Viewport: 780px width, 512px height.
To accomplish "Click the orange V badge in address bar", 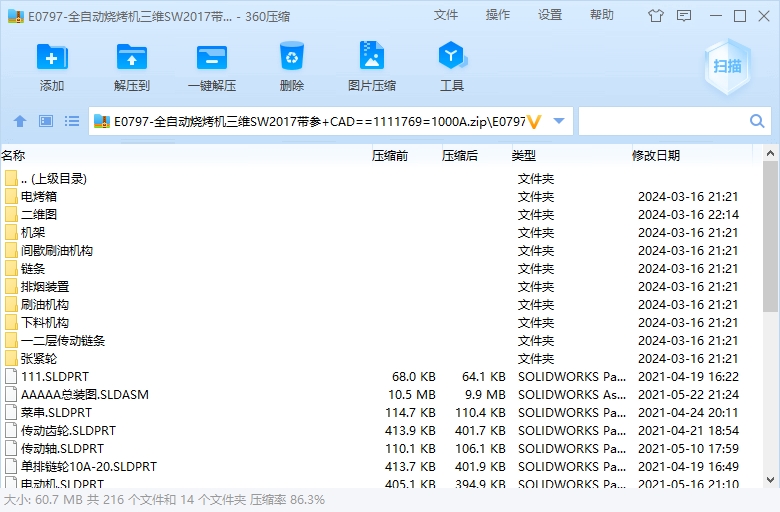I will [534, 121].
